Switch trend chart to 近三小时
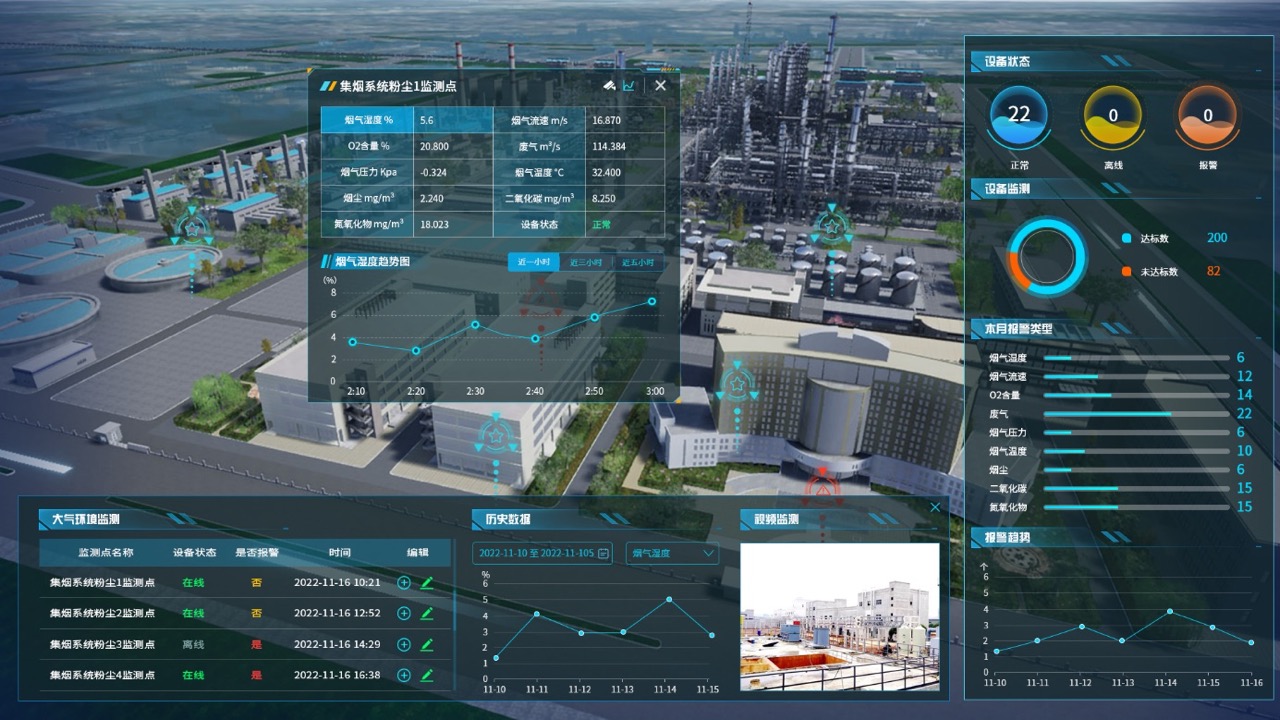 (586, 262)
